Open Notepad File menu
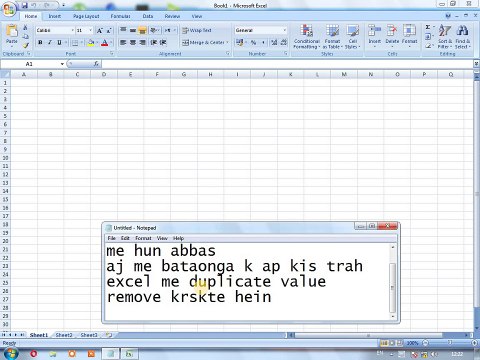This screenshot has height=360, width=480. pyautogui.click(x=112, y=238)
